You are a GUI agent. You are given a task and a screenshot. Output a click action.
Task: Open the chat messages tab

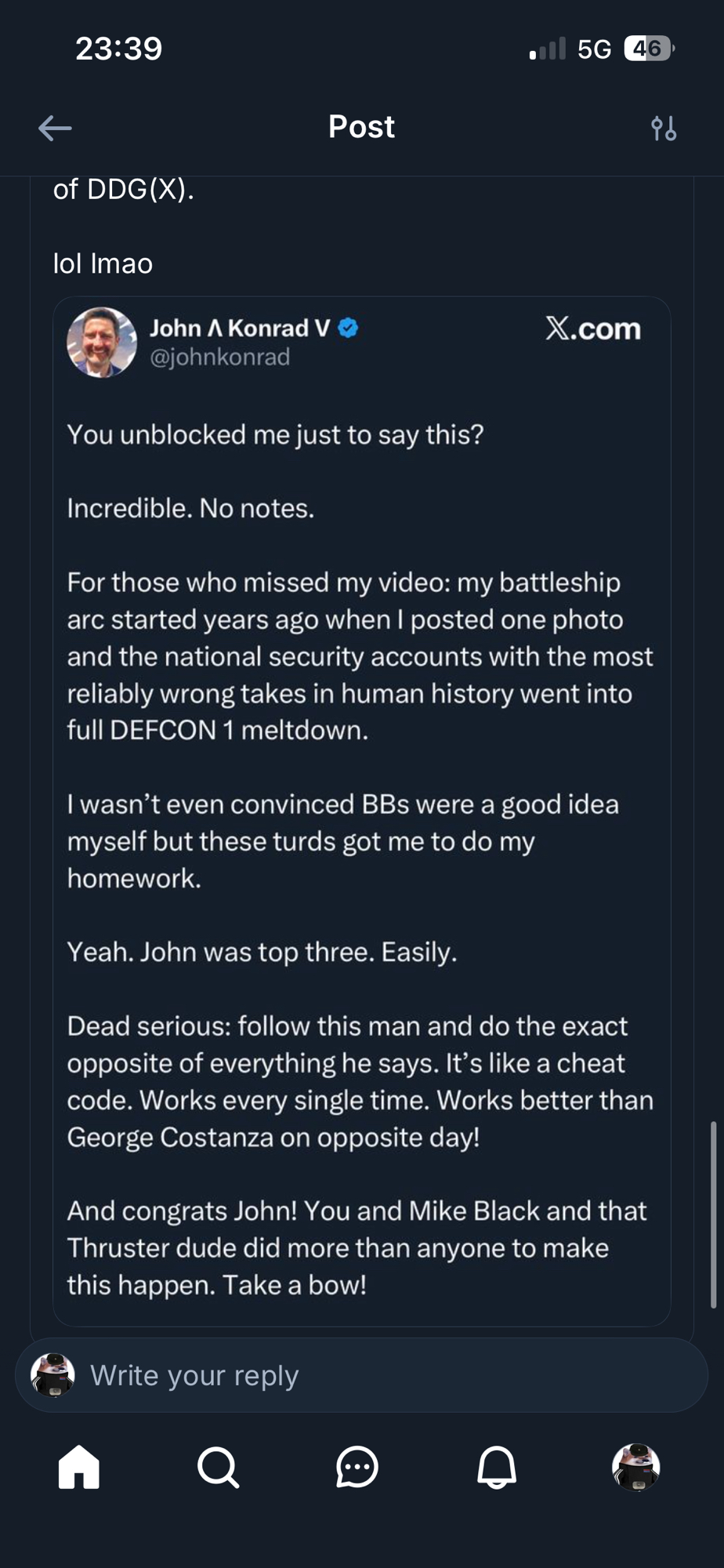coord(357,1467)
